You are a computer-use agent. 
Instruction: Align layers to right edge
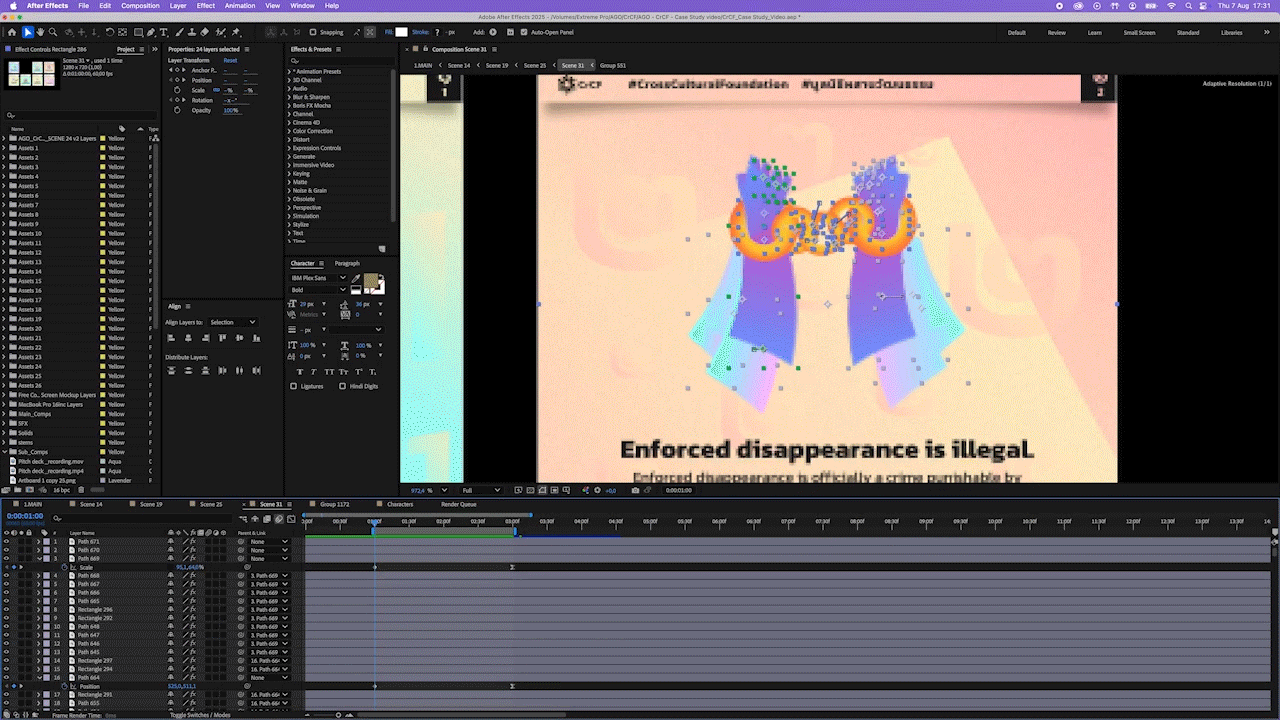205,338
